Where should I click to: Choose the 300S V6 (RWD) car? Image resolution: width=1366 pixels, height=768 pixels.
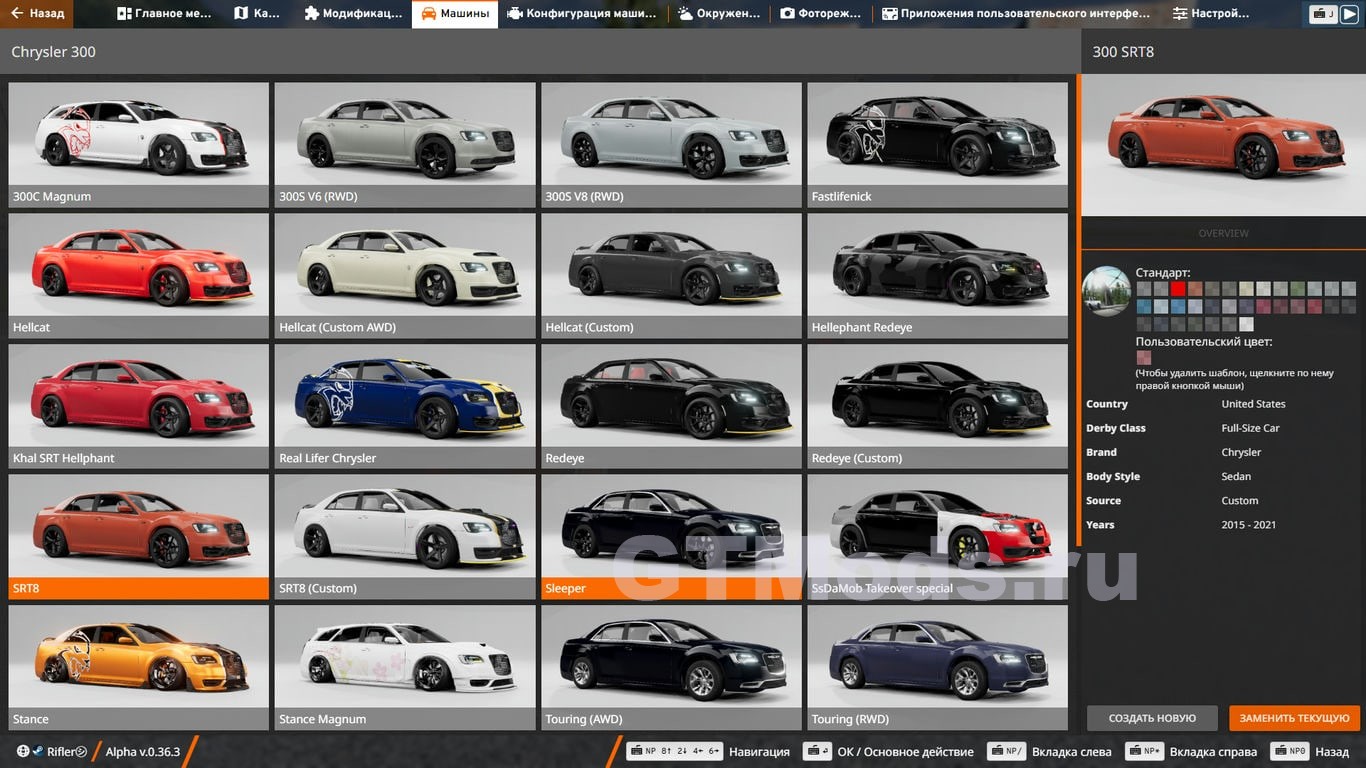tap(405, 144)
